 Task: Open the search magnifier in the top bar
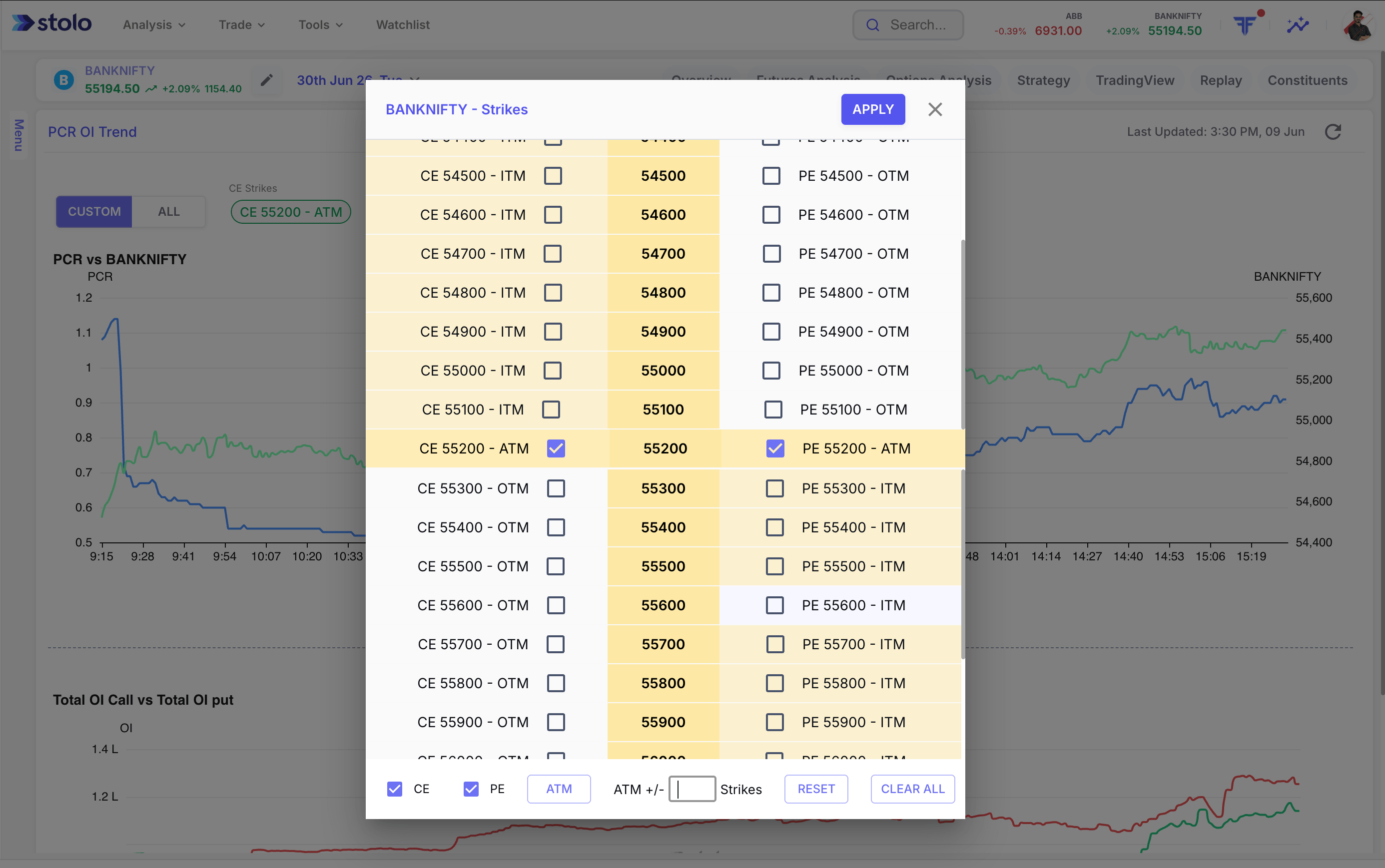872,24
